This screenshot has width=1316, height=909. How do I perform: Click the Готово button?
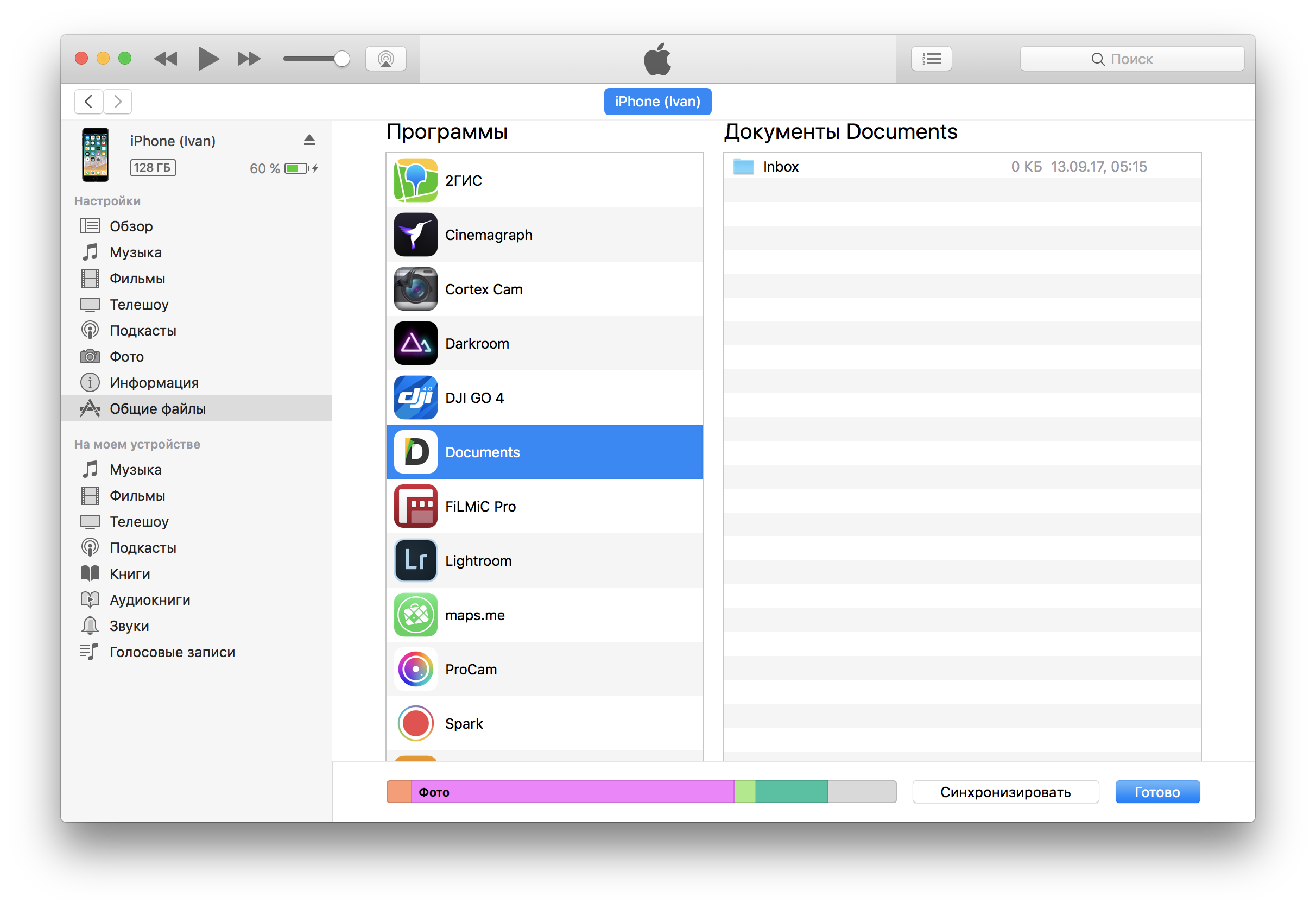point(1157,792)
